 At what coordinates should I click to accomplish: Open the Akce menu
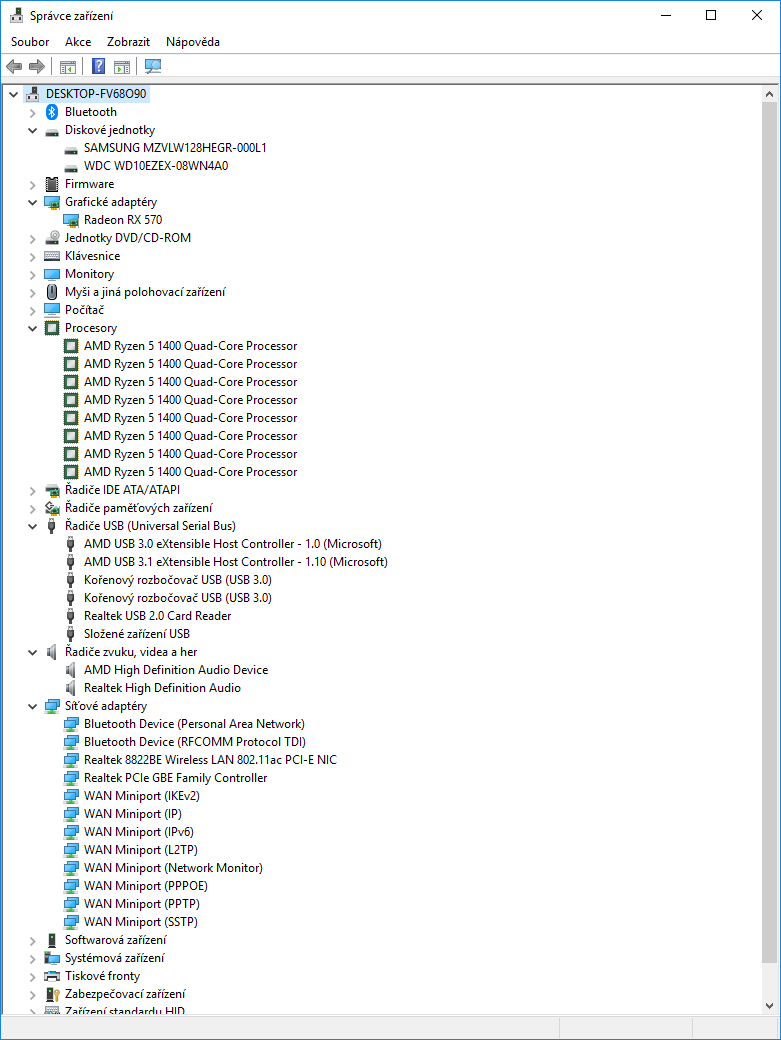pos(78,42)
